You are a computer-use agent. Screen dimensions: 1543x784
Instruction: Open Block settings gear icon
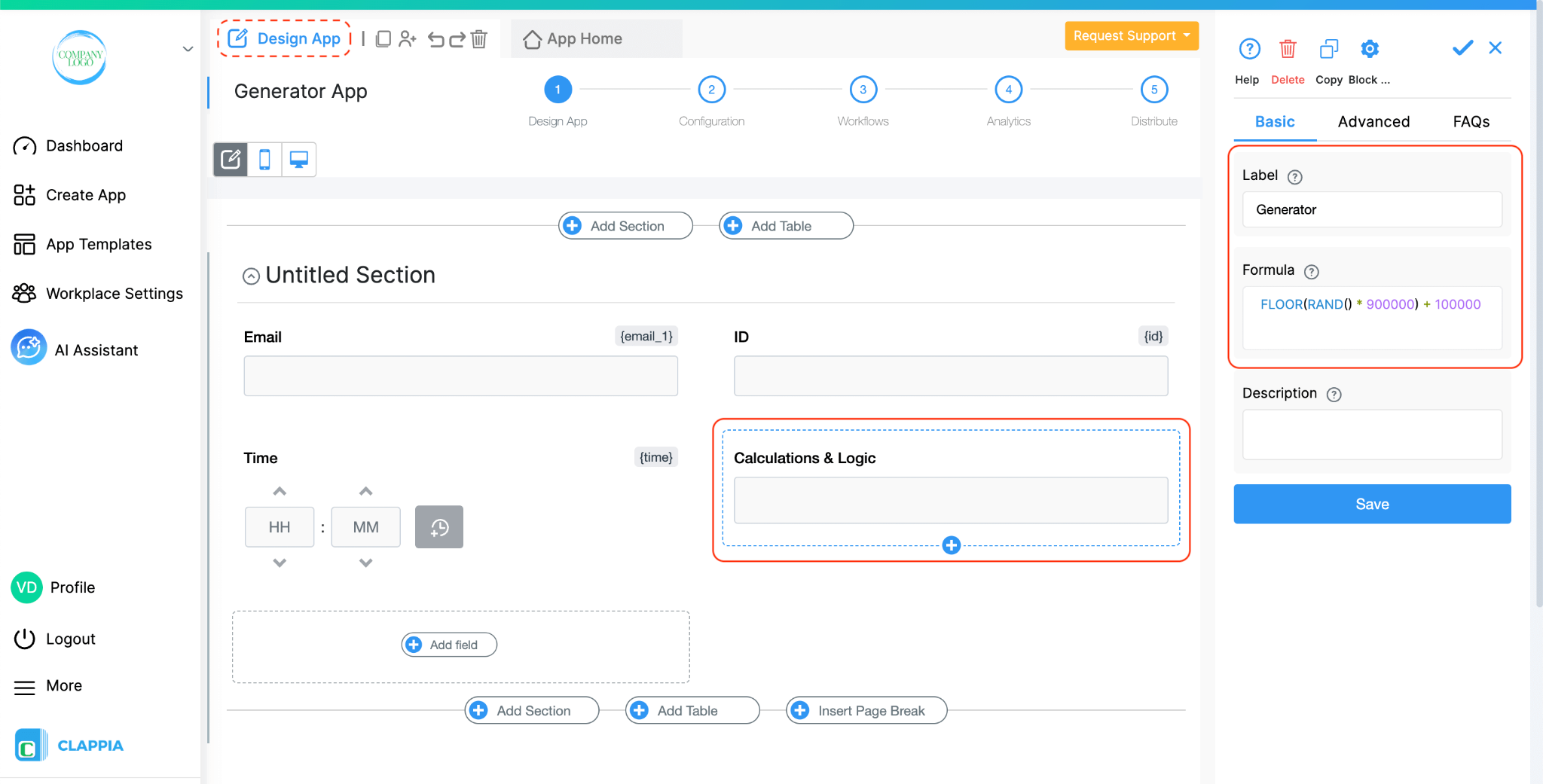tap(1370, 49)
